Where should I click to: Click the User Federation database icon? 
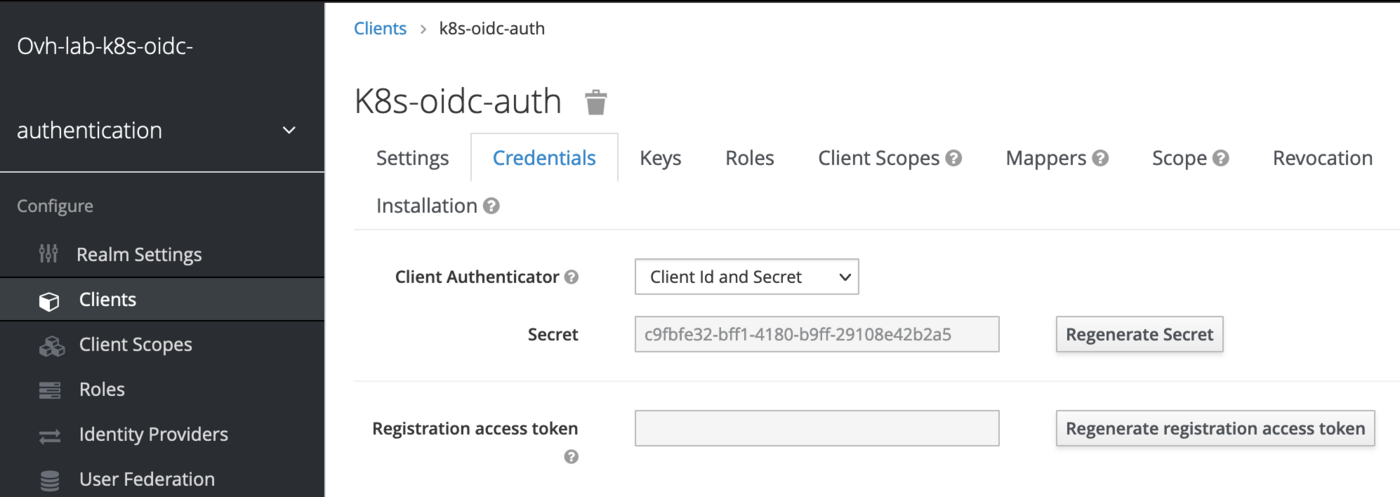point(50,480)
